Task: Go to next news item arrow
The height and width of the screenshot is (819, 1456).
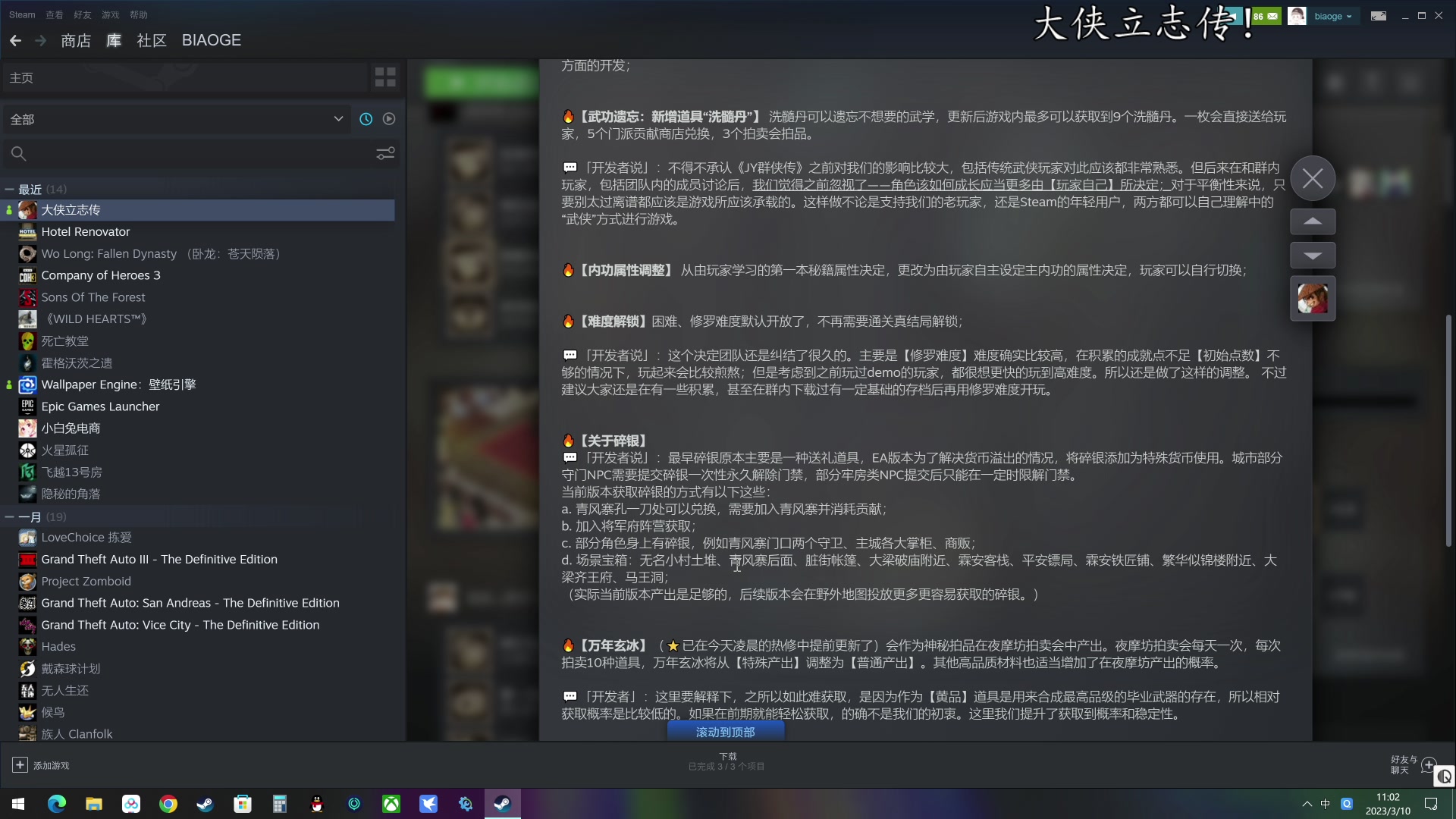Action: (1313, 256)
